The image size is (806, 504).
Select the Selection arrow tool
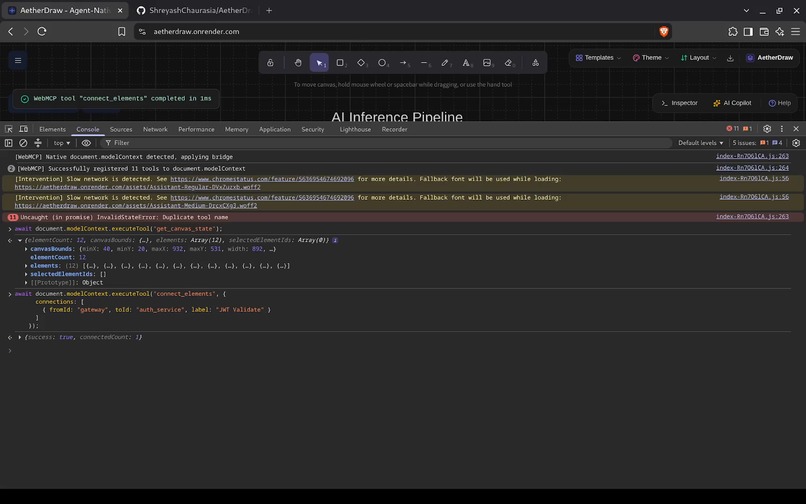[319, 63]
